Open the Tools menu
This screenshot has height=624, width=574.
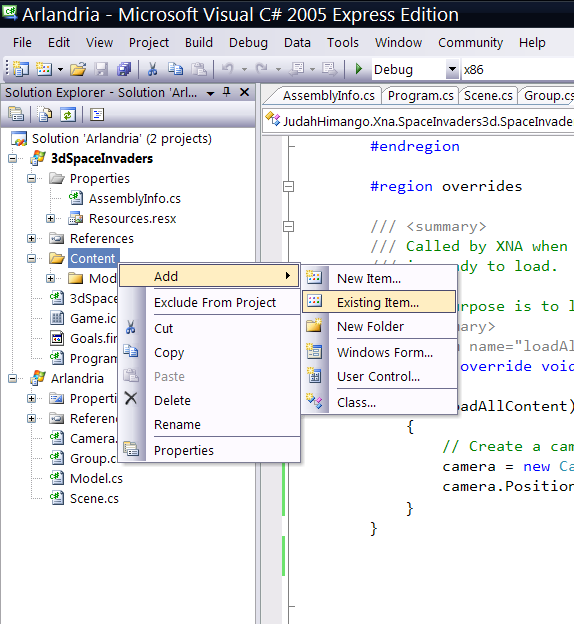pos(342,43)
